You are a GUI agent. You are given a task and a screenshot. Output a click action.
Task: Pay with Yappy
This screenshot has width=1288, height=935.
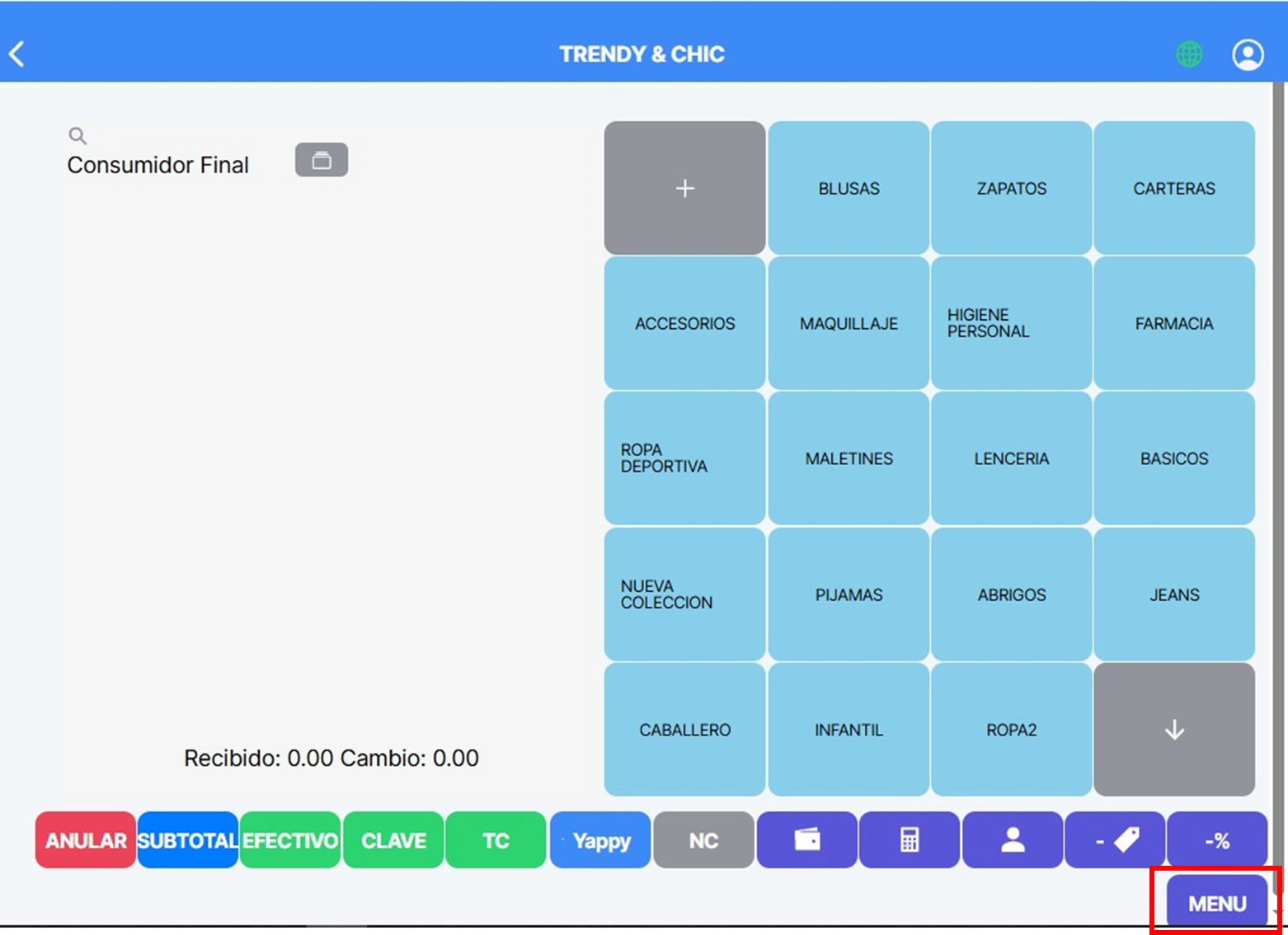pyautogui.click(x=600, y=840)
